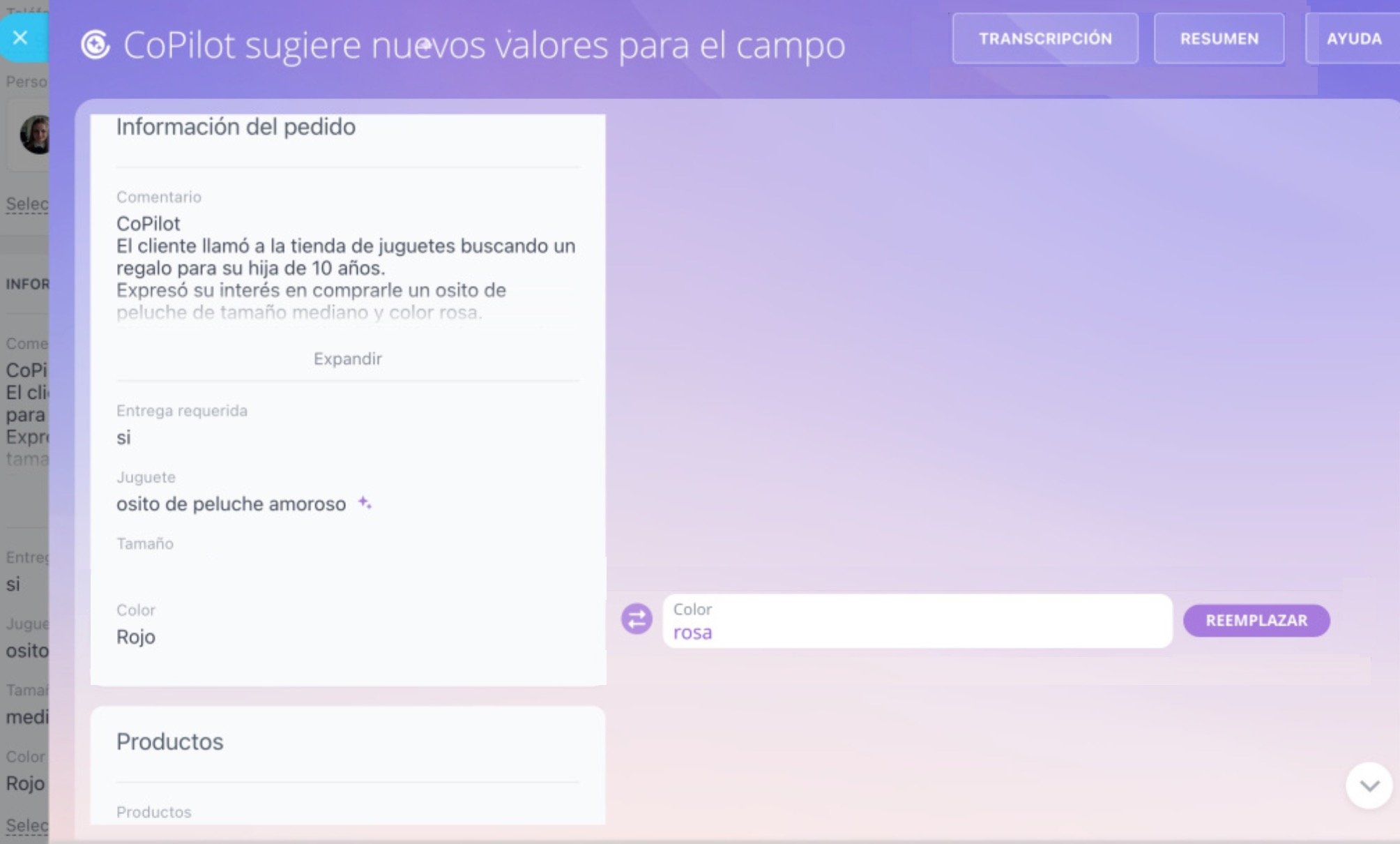
Task: Expand the Comentario text with Expandir
Action: [347, 359]
